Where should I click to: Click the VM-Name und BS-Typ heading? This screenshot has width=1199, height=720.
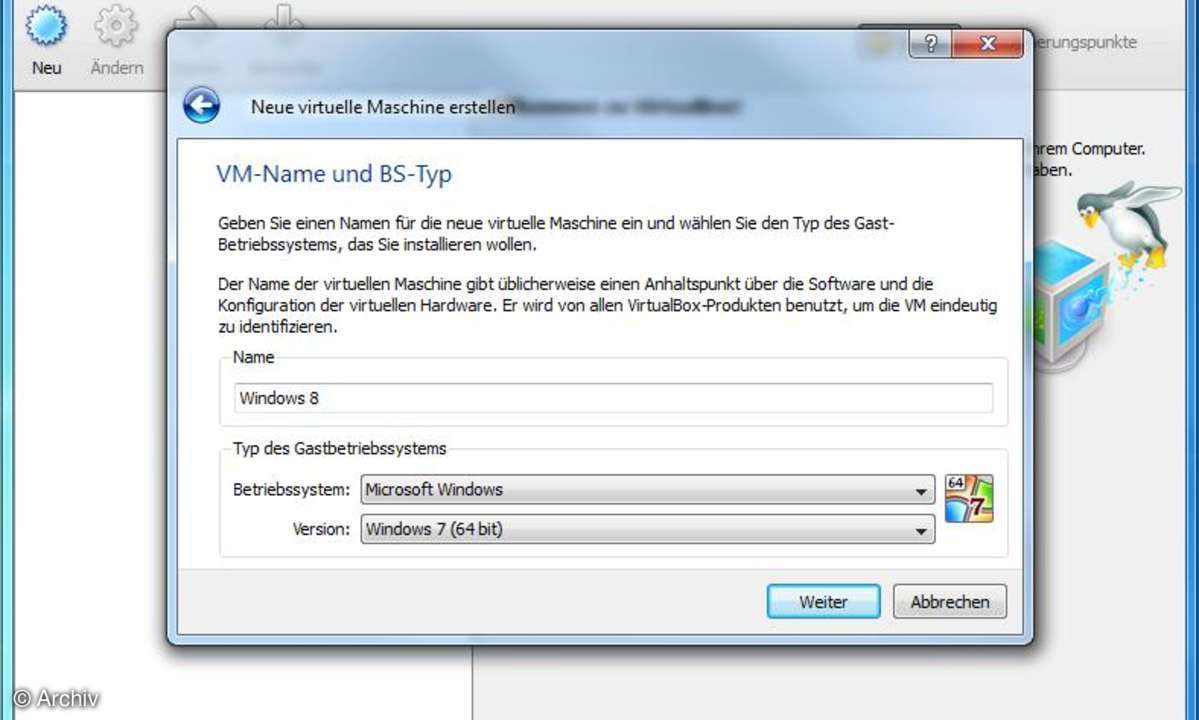click(334, 174)
